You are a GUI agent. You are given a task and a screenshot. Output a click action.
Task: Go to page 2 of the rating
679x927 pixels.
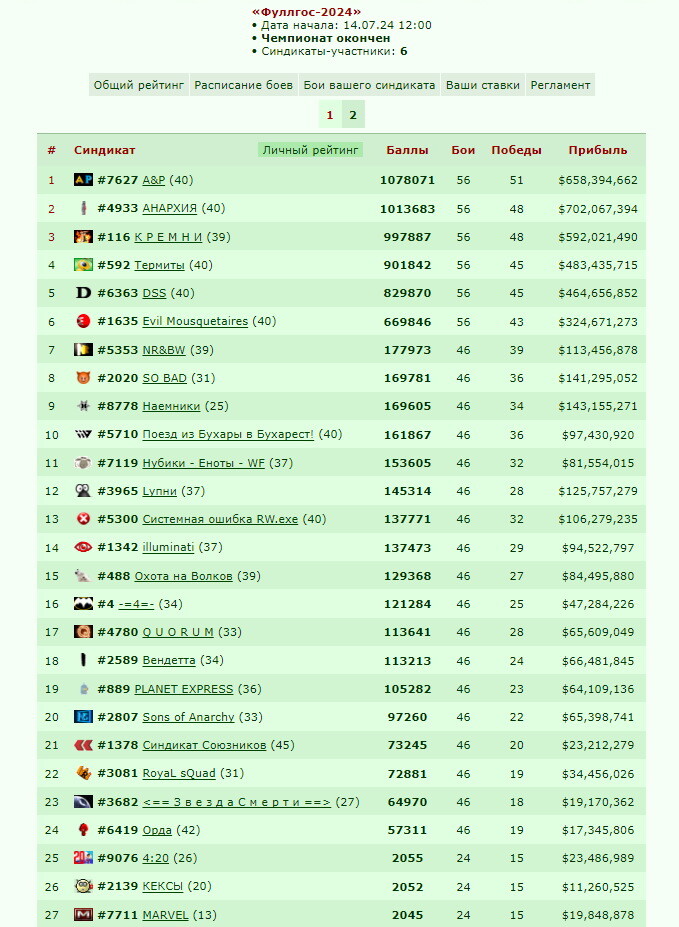coord(353,115)
